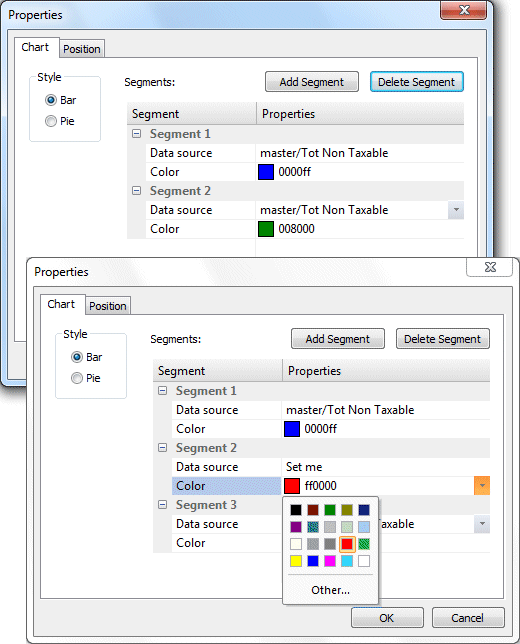Viewport: 520px width, 644px height.
Task: Collapse Segment 3 in the front dialog
Action: [163, 504]
